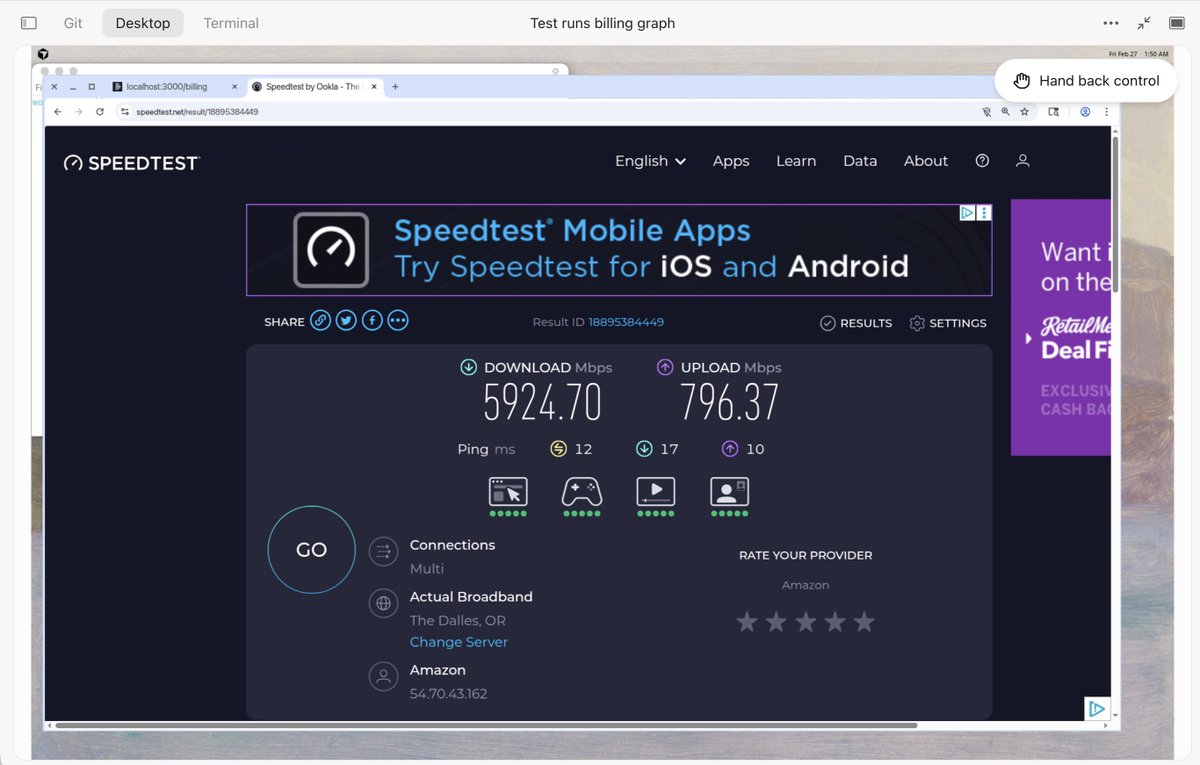The width and height of the screenshot is (1200, 765).
Task: Open the Learn menu item
Action: [796, 161]
